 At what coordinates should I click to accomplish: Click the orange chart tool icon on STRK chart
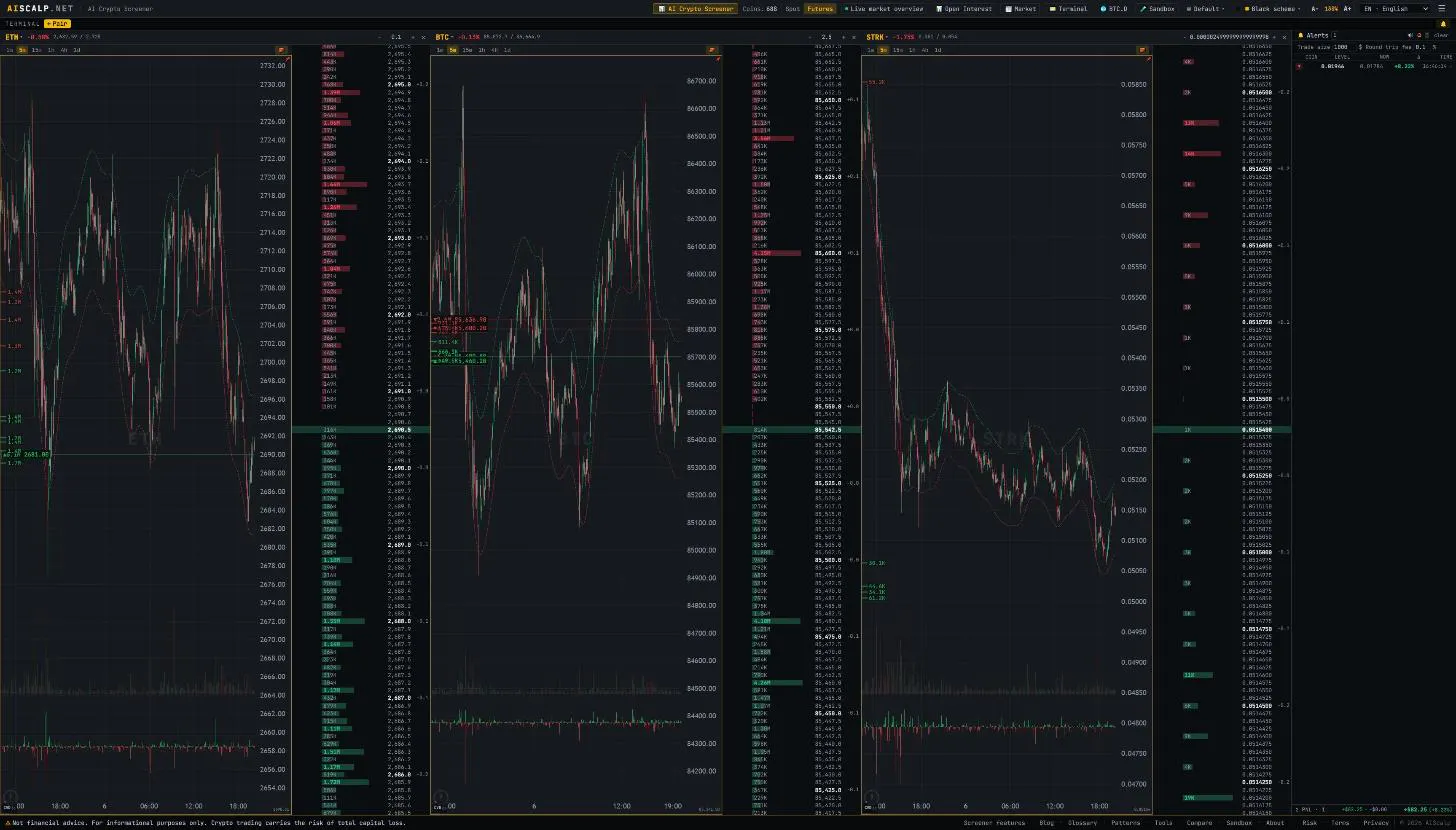pyautogui.click(x=1142, y=50)
